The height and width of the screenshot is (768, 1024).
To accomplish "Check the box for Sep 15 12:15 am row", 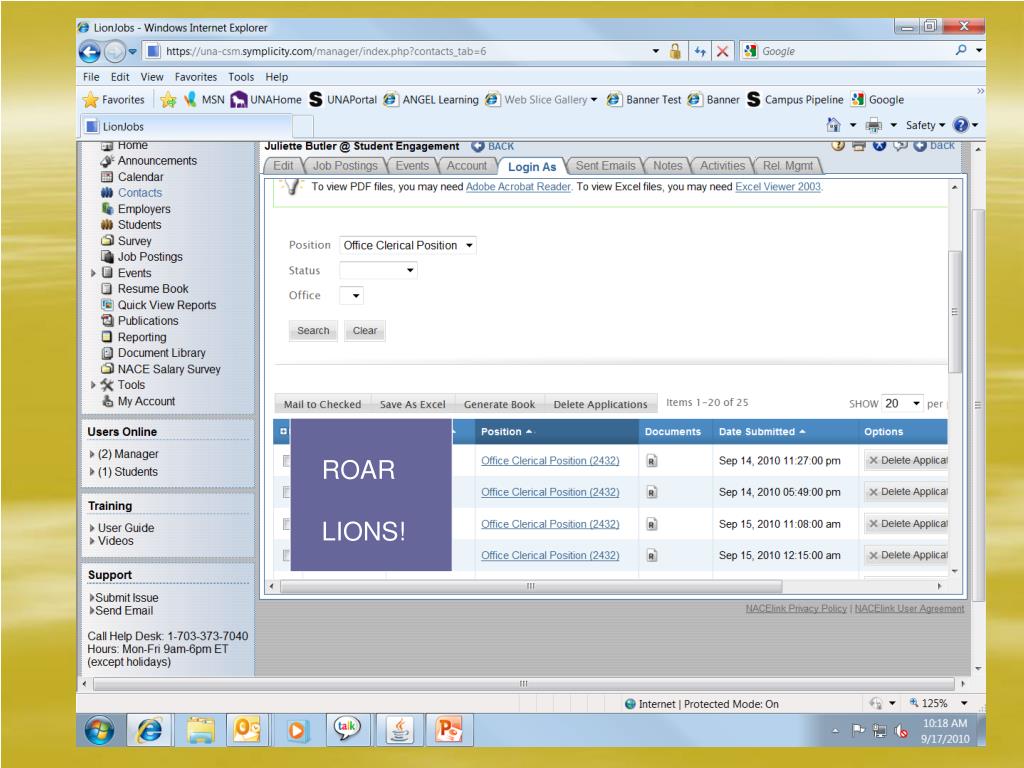I will 286,556.
